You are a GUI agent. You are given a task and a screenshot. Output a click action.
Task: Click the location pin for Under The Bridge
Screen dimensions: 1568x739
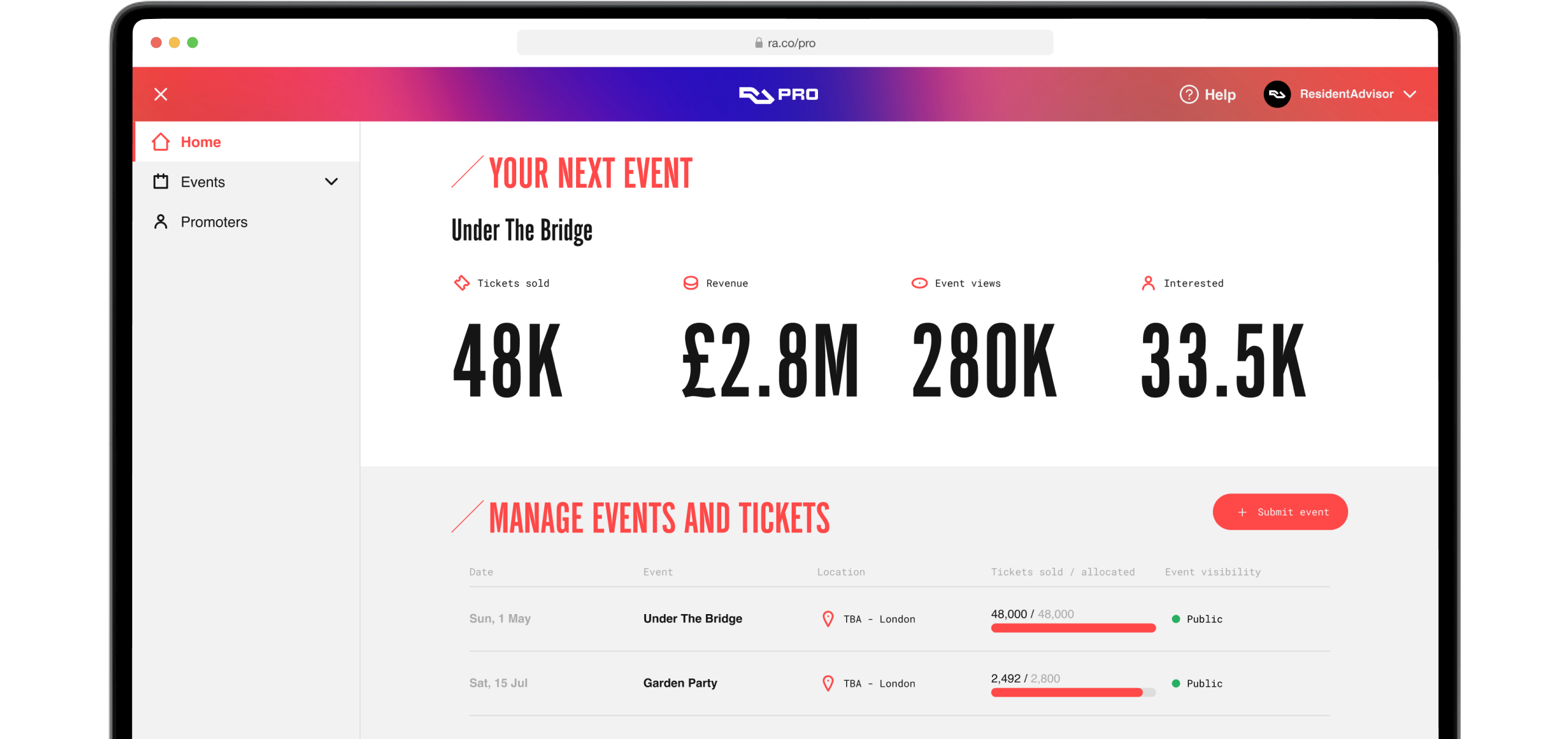[828, 619]
